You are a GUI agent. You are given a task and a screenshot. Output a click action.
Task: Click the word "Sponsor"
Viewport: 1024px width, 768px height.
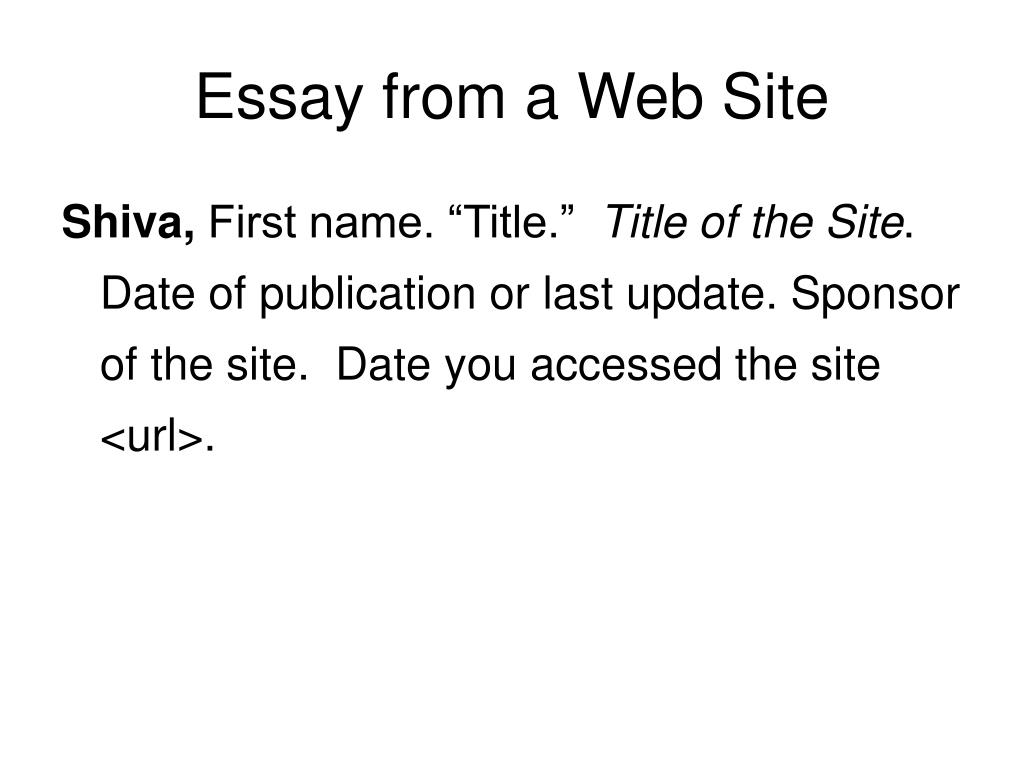[875, 295]
